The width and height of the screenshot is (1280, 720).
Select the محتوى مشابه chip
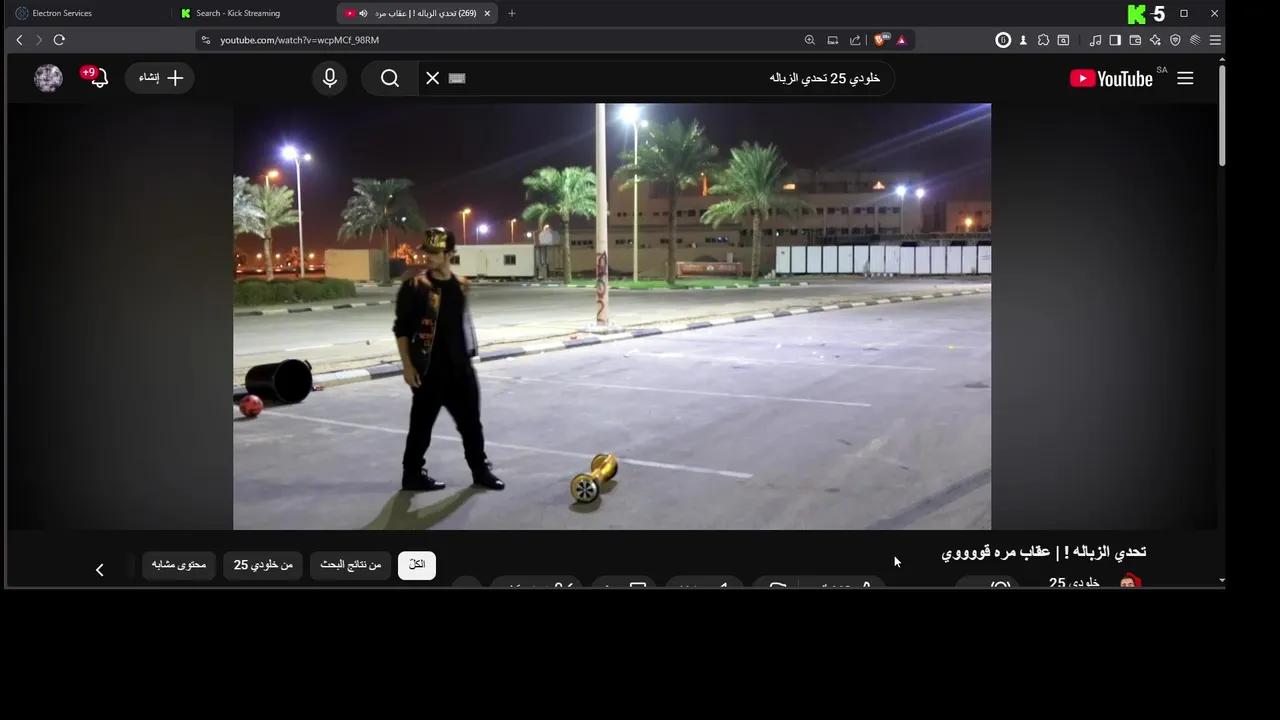coord(179,565)
